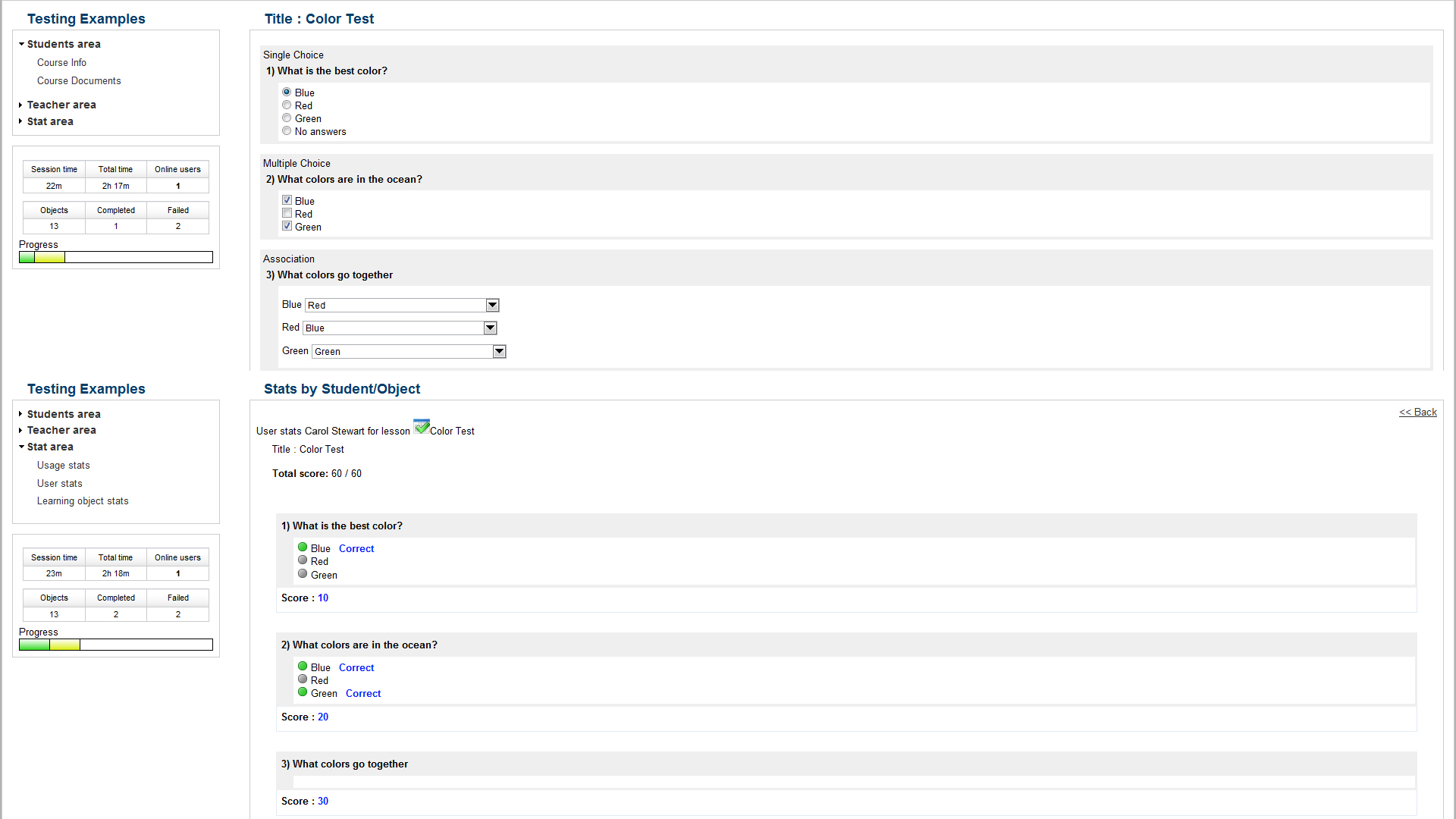Uncheck "Green" in Multiple Choice question
Viewport: 1456px width, 819px height.
[x=287, y=225]
